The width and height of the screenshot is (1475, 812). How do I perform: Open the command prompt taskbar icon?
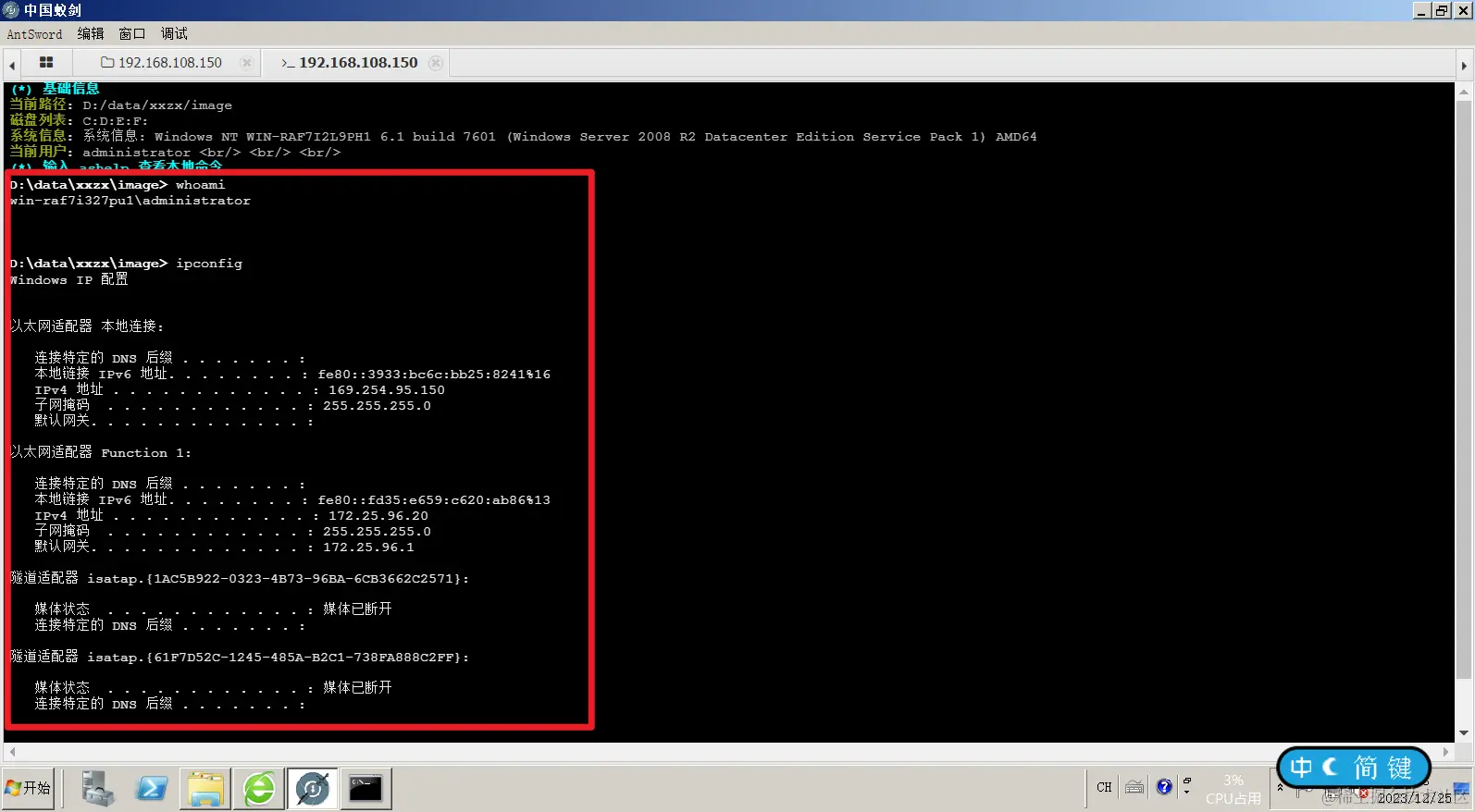pyautogui.click(x=366, y=789)
